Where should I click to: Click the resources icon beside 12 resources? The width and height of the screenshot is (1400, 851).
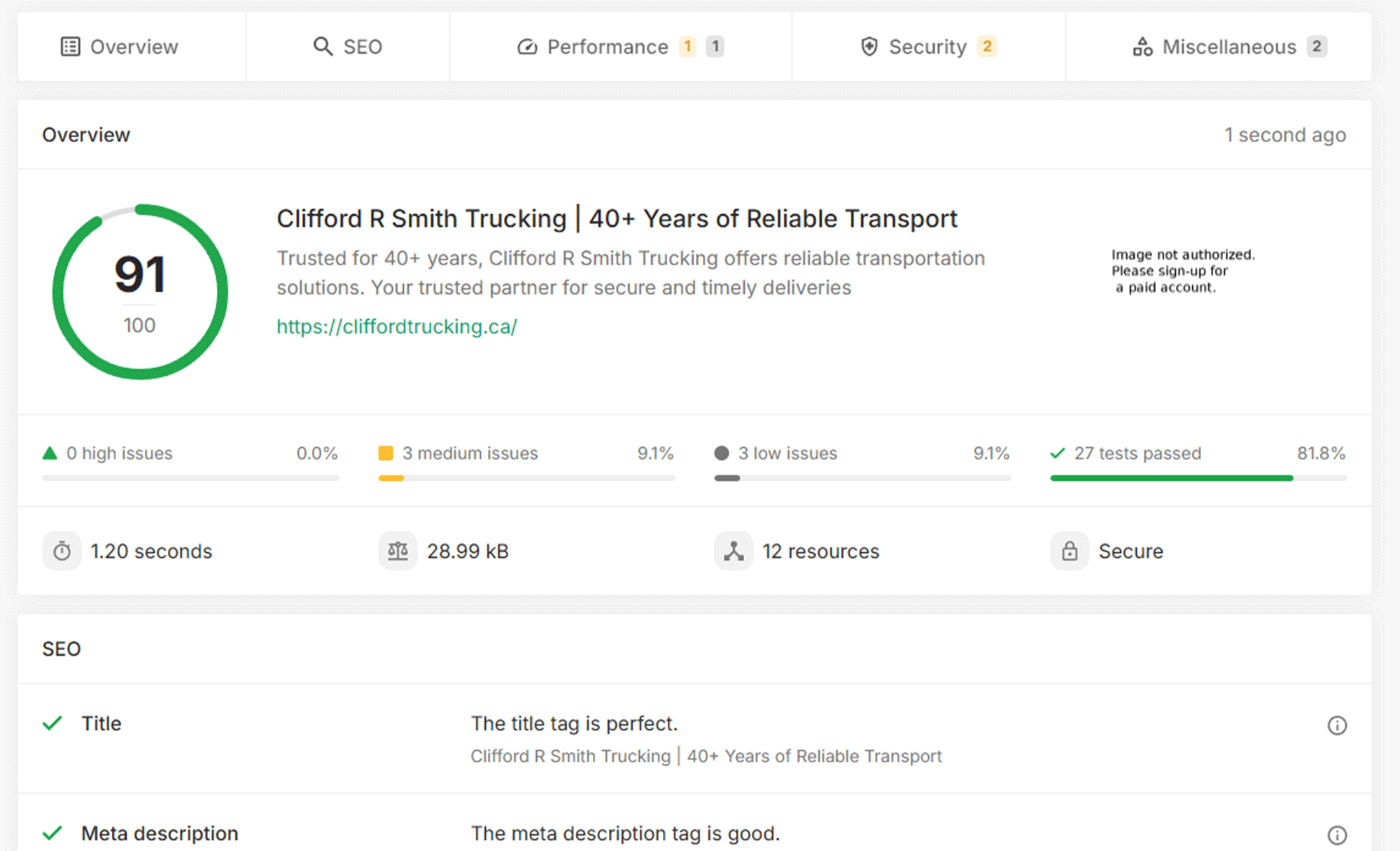pyautogui.click(x=733, y=551)
